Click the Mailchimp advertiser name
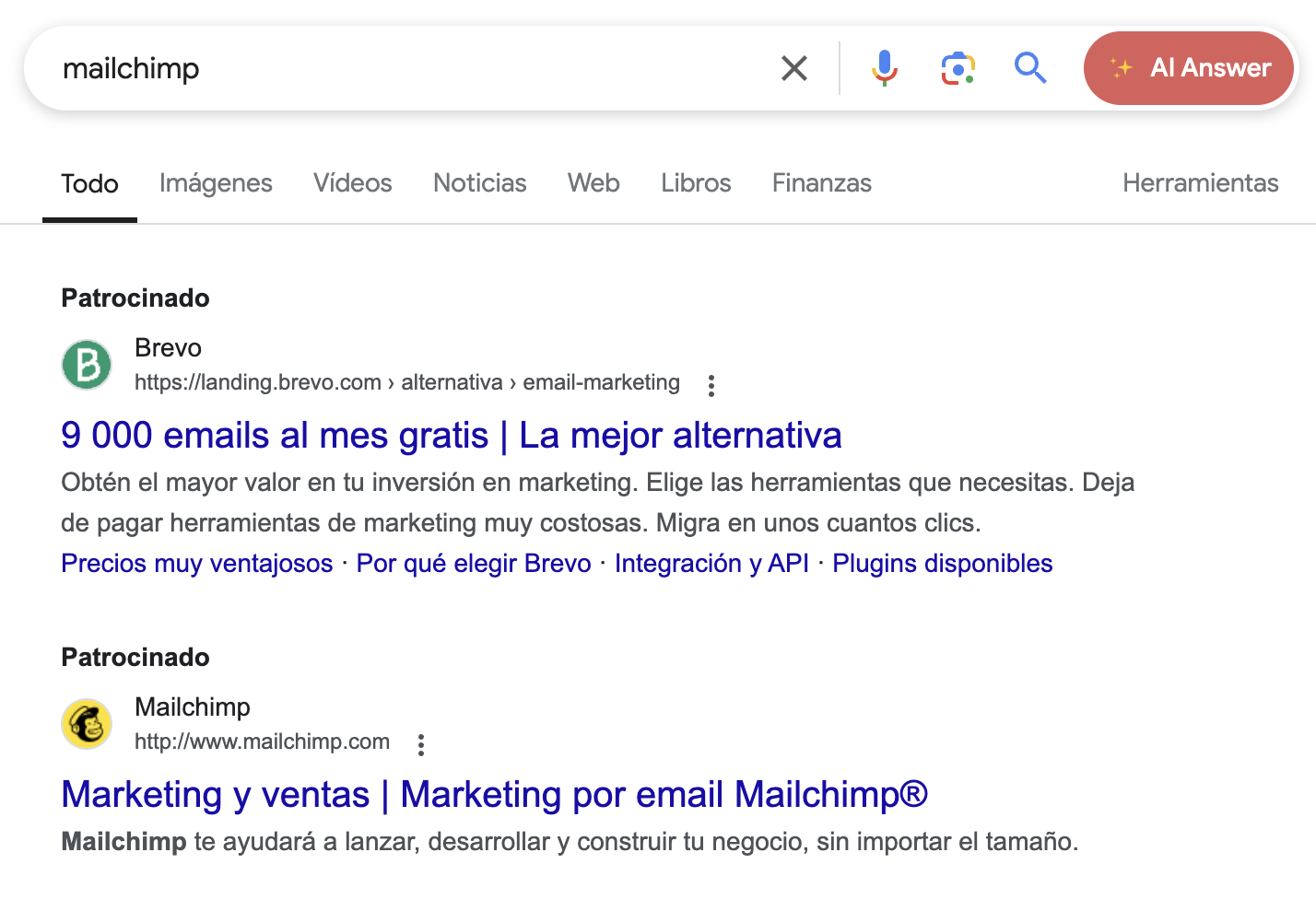Viewport: 1316px width, 899px height. pos(193,706)
